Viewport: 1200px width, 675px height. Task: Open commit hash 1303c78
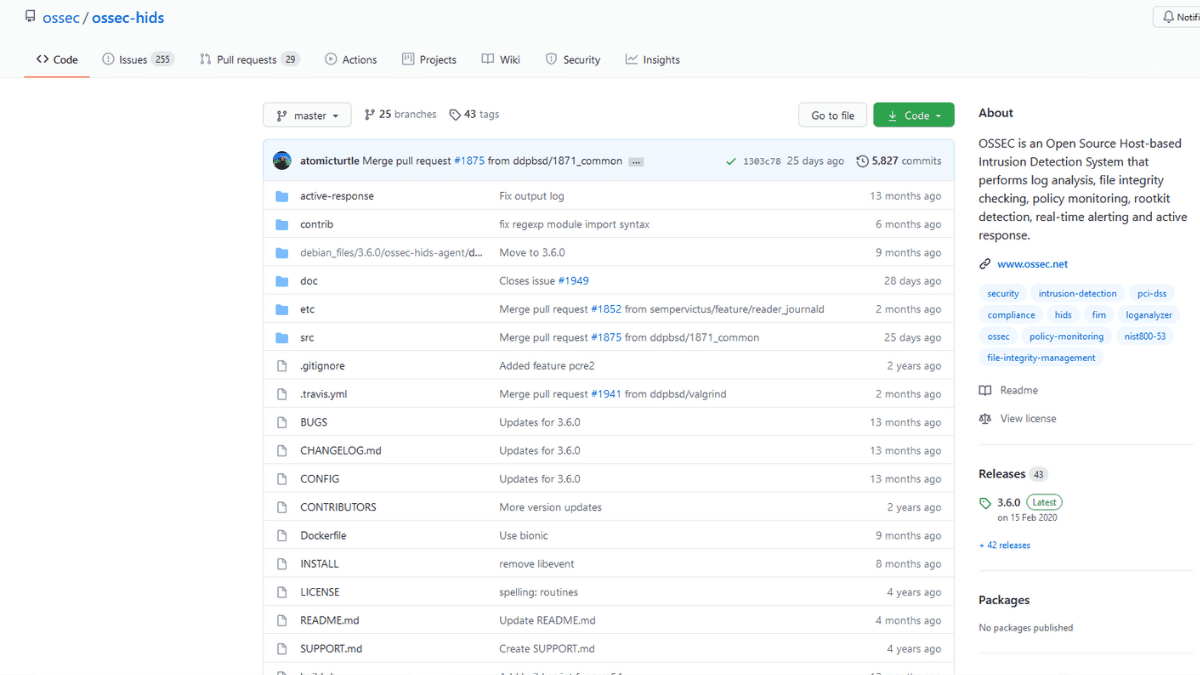click(x=762, y=162)
